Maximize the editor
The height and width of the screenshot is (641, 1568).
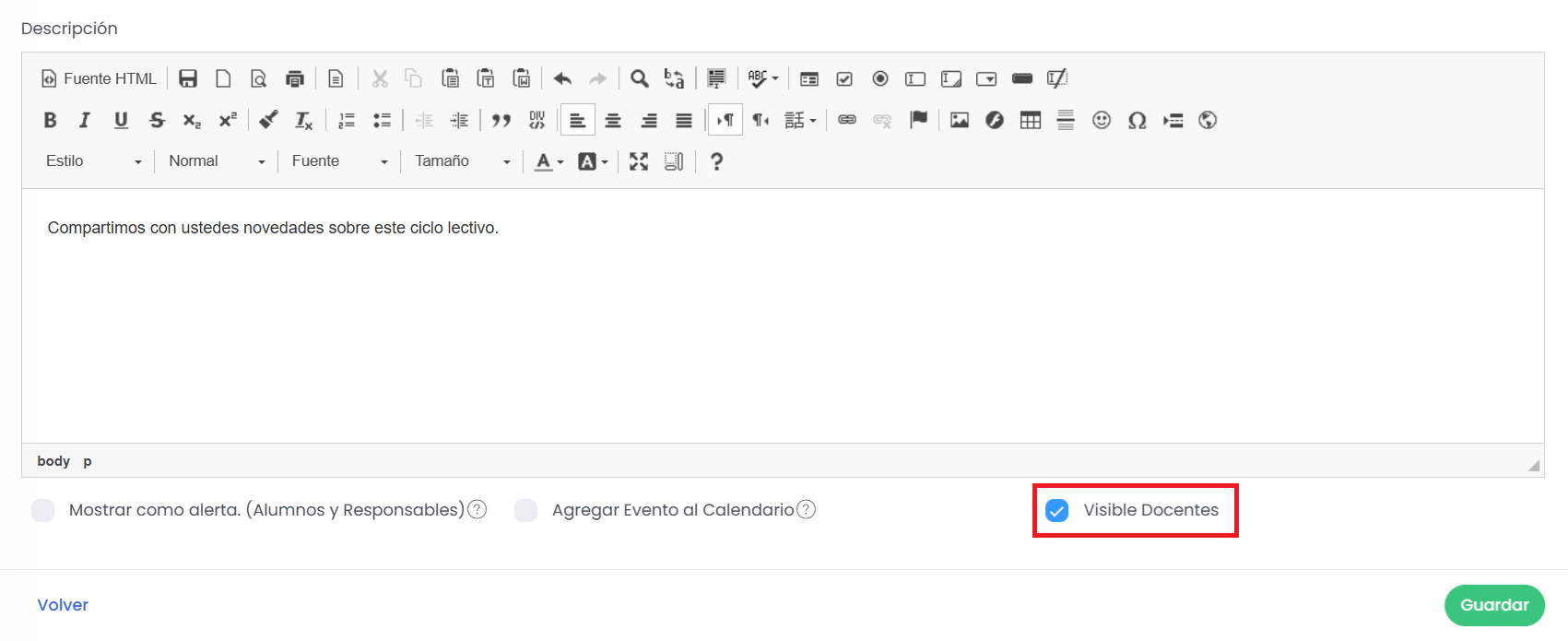click(639, 161)
